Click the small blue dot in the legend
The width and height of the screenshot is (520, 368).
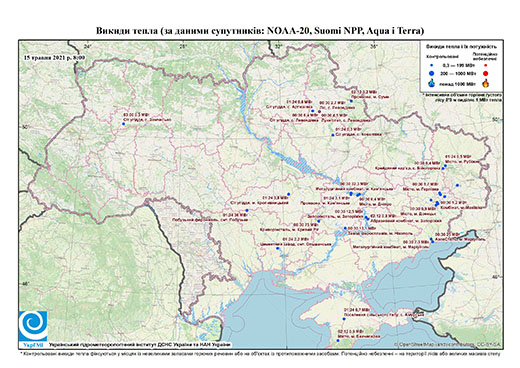point(431,65)
